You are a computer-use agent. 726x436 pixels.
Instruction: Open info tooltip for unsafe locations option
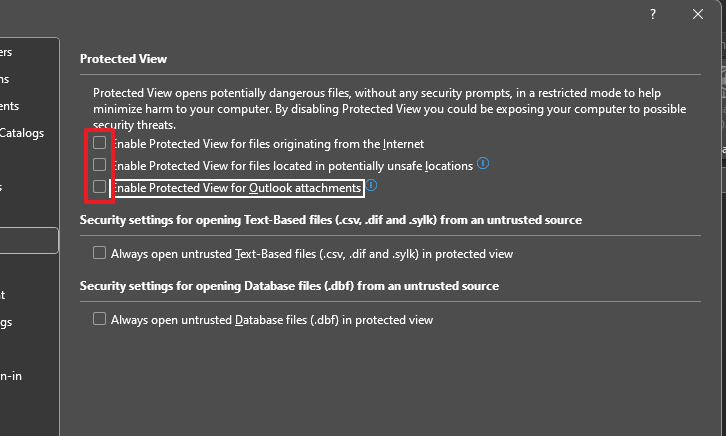[483, 163]
